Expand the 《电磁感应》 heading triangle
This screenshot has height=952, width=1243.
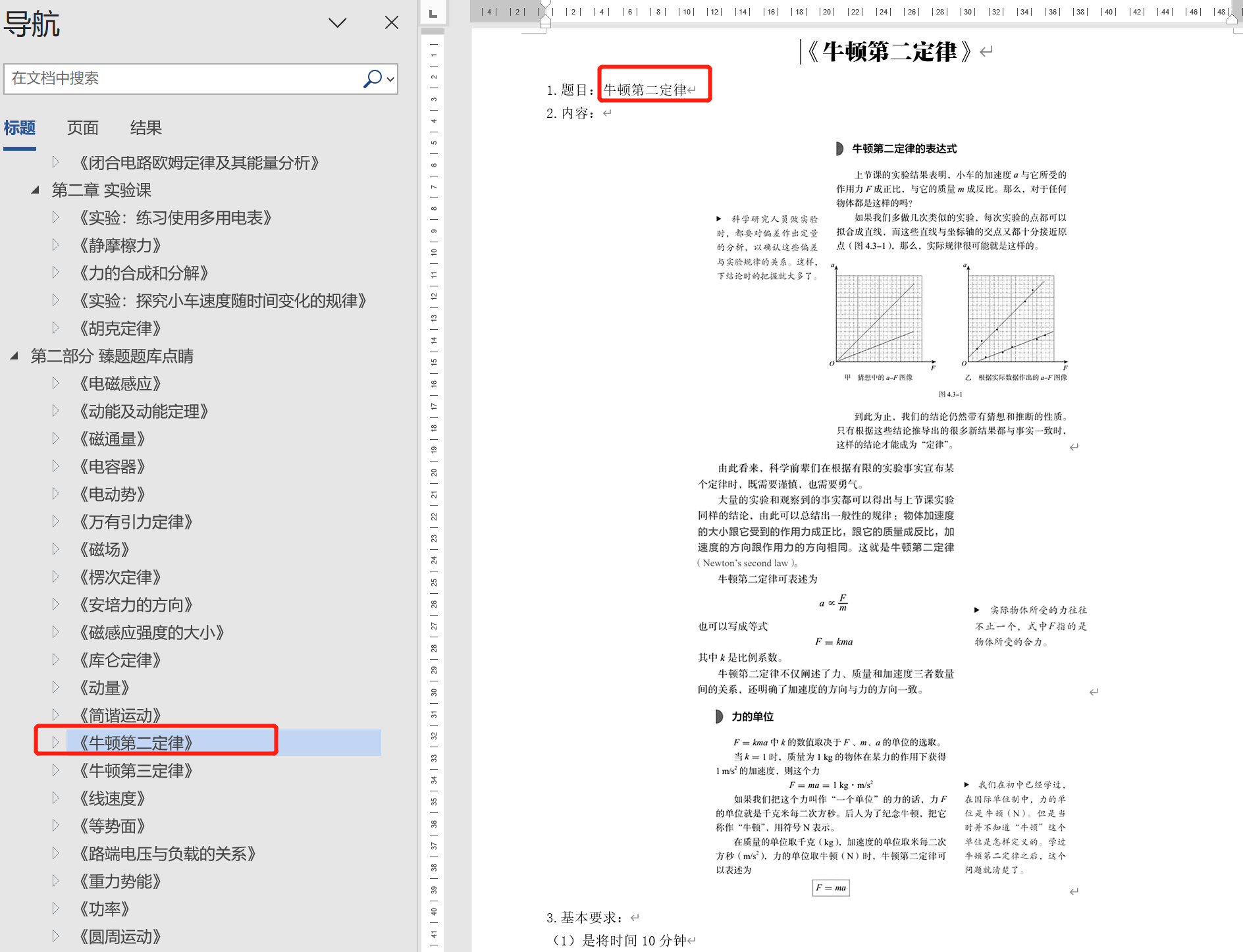tap(56, 384)
